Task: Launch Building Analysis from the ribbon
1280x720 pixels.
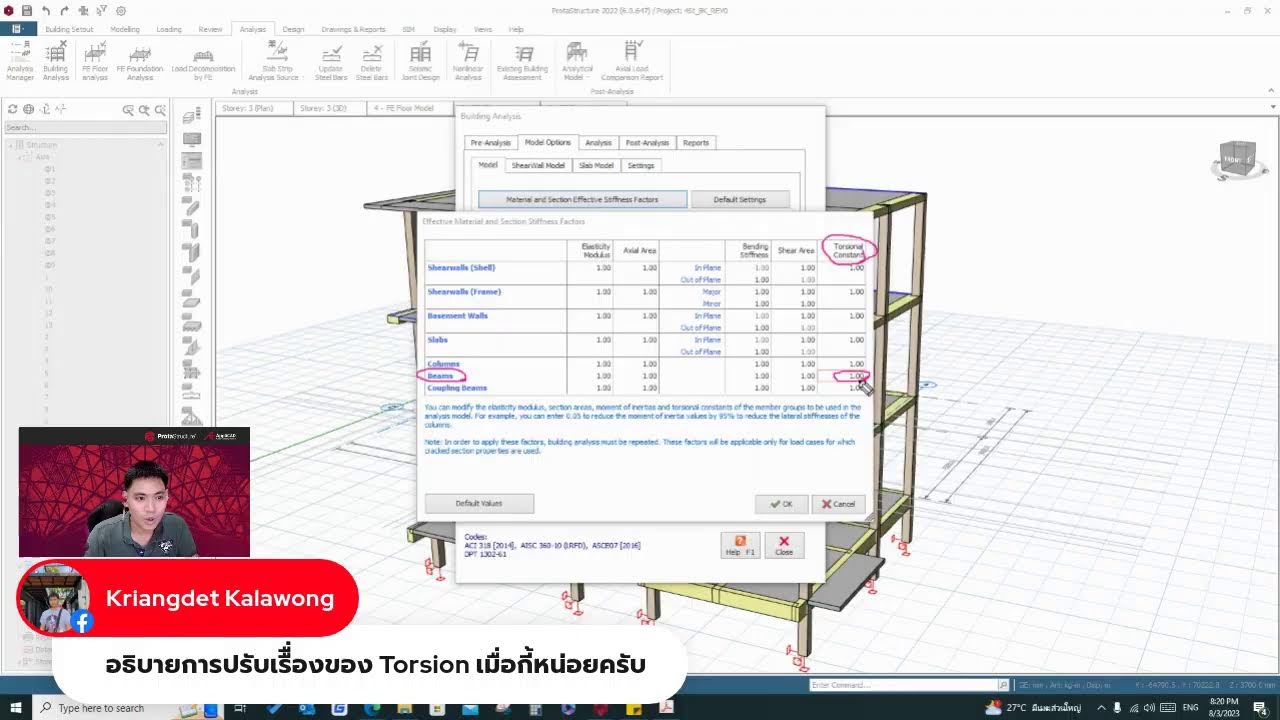Action: click(x=56, y=61)
